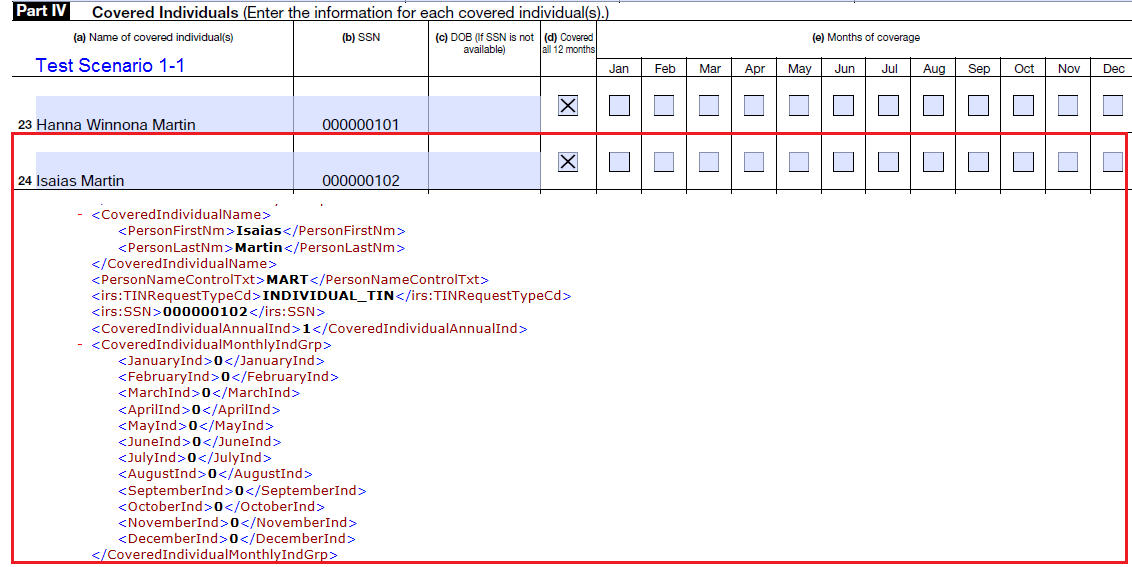
Task: Enable the Oct checkbox for Isaias Martin
Action: point(1023,162)
